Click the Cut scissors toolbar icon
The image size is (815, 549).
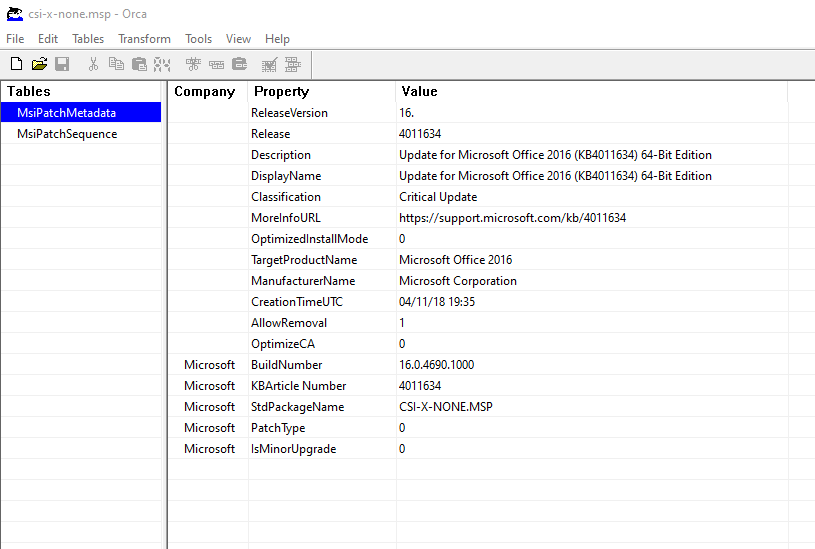(x=94, y=64)
